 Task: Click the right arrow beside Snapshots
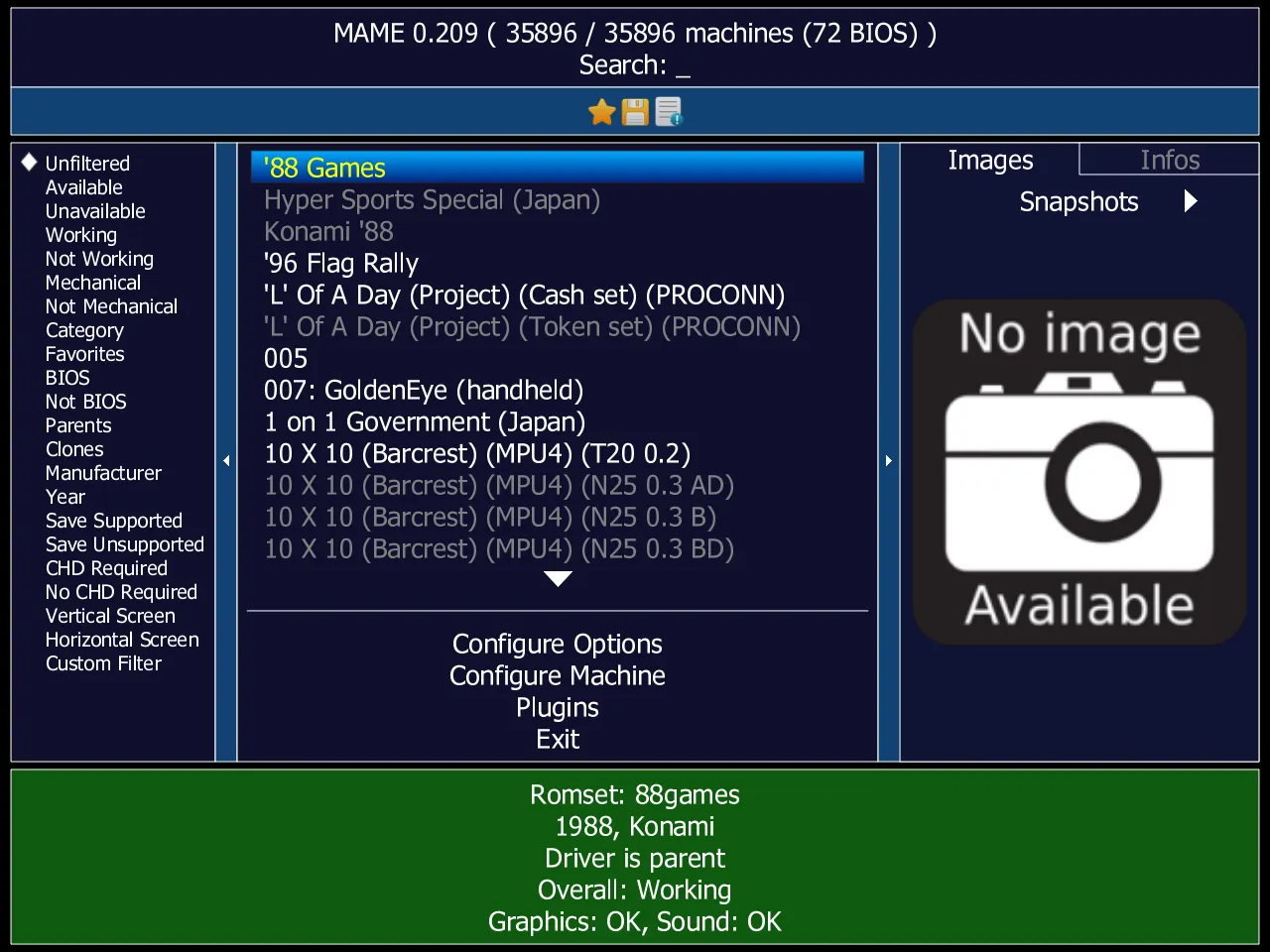tap(1192, 200)
